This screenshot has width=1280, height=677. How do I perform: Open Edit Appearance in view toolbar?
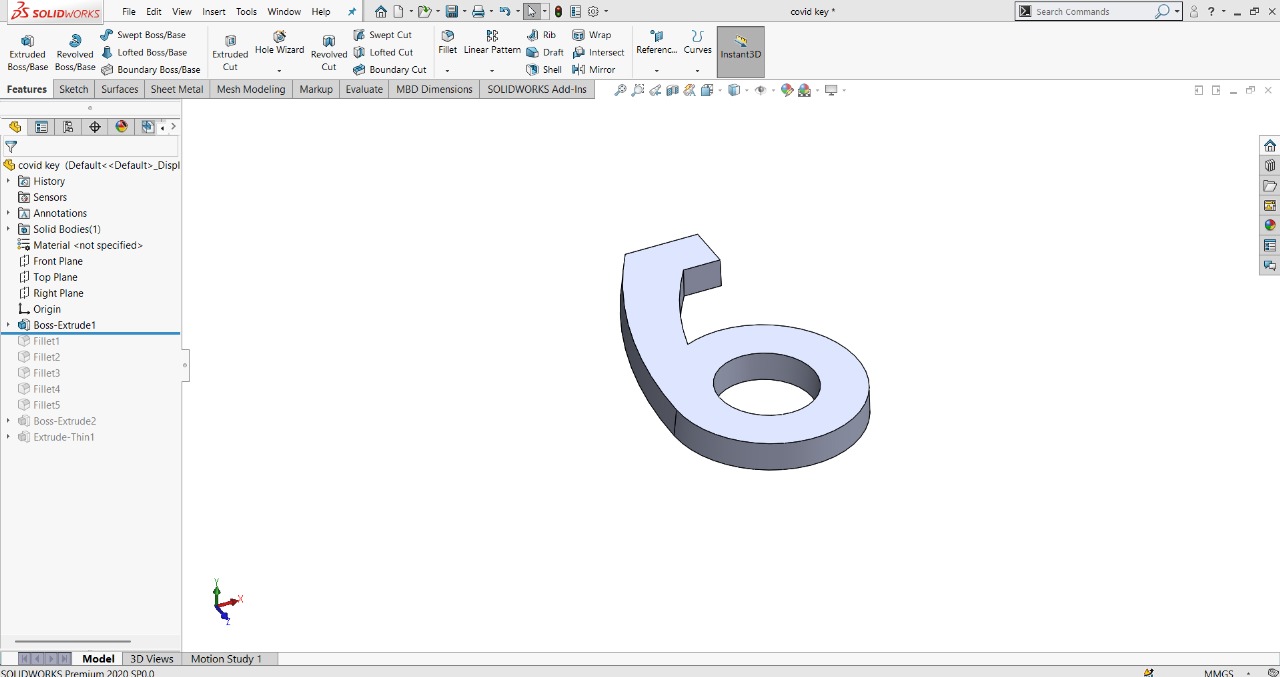click(787, 90)
